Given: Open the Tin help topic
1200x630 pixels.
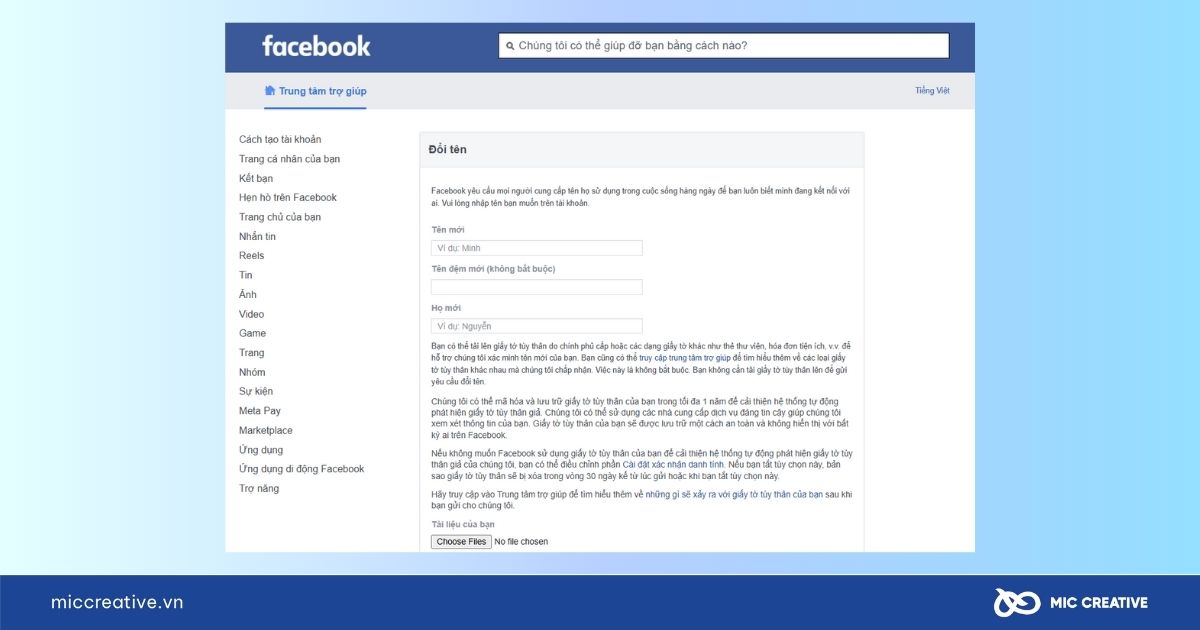Looking at the screenshot, I should (x=246, y=275).
